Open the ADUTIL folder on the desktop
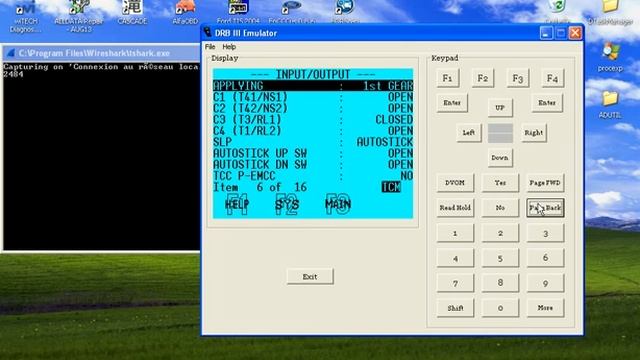 610,104
